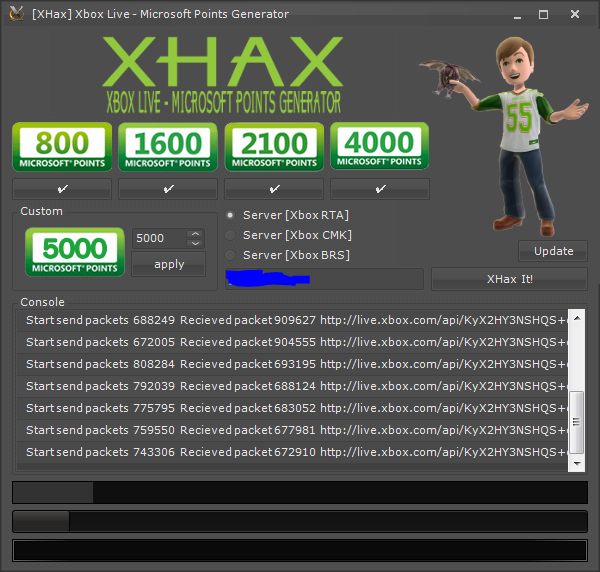Click the XHAX logo banner
The image size is (600, 572).
pos(223,75)
